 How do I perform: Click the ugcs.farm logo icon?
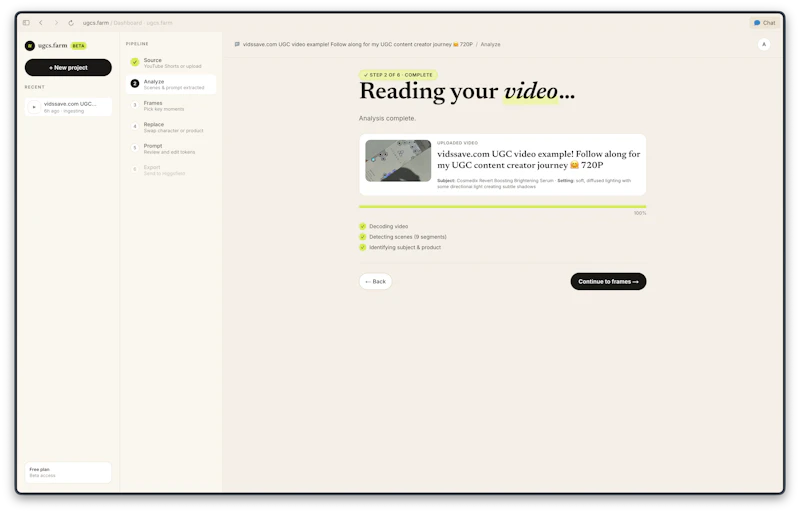(30, 45)
